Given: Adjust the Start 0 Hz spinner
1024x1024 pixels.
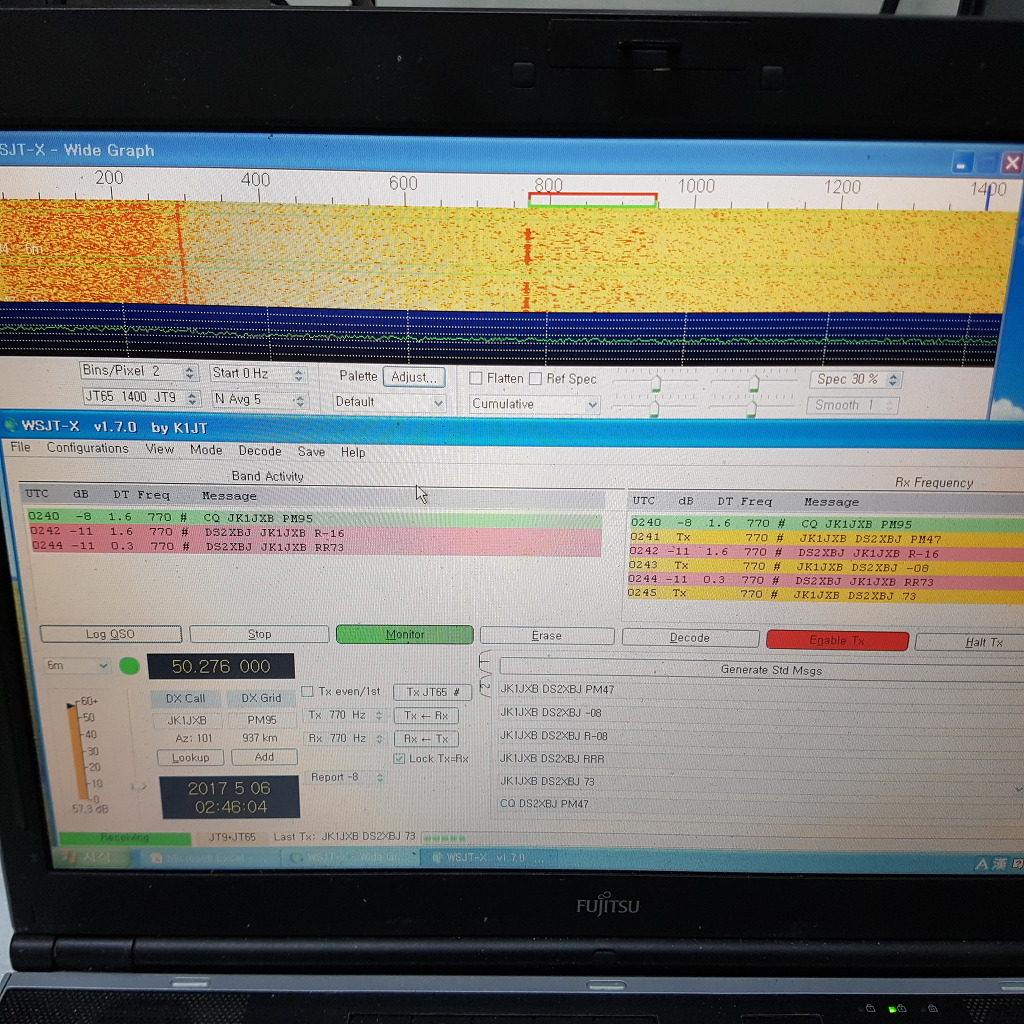Looking at the screenshot, I should pos(298,375).
